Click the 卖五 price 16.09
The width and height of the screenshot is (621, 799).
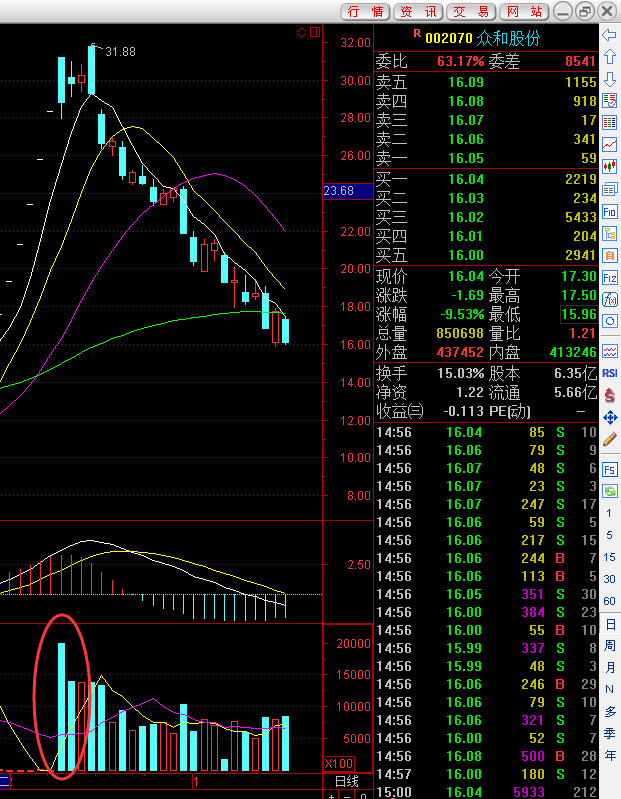coord(466,82)
